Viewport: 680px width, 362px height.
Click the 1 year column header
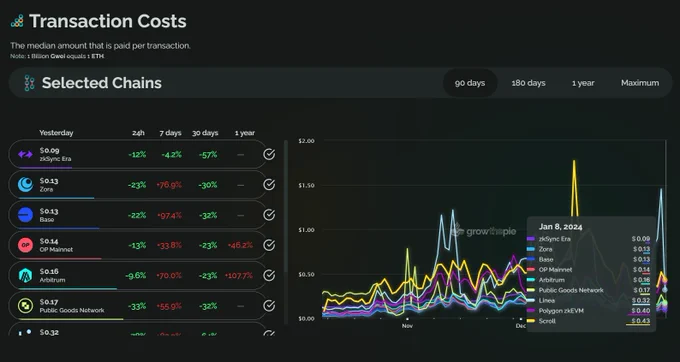click(x=245, y=133)
